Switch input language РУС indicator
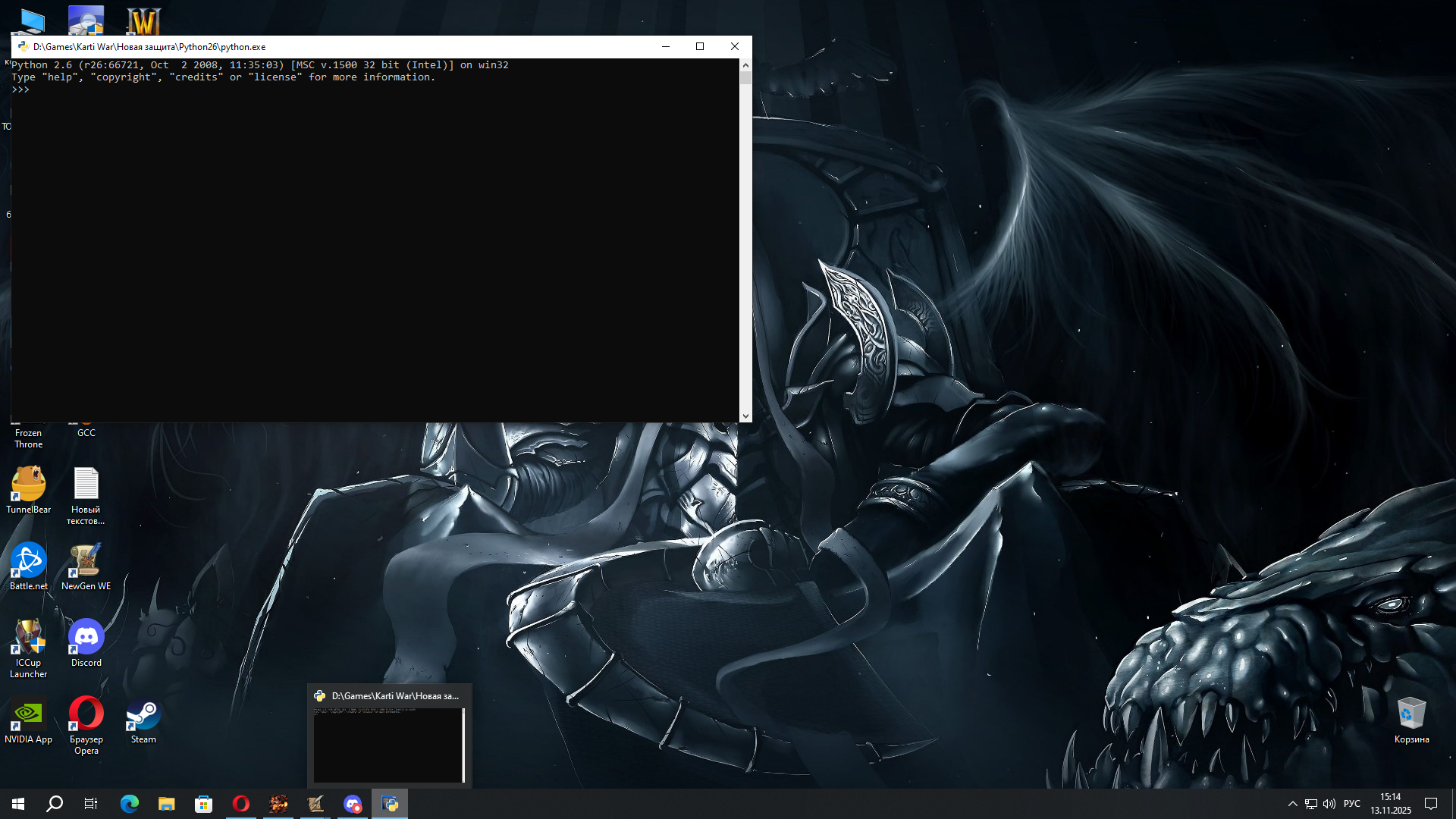This screenshot has height=819, width=1456. click(1351, 804)
